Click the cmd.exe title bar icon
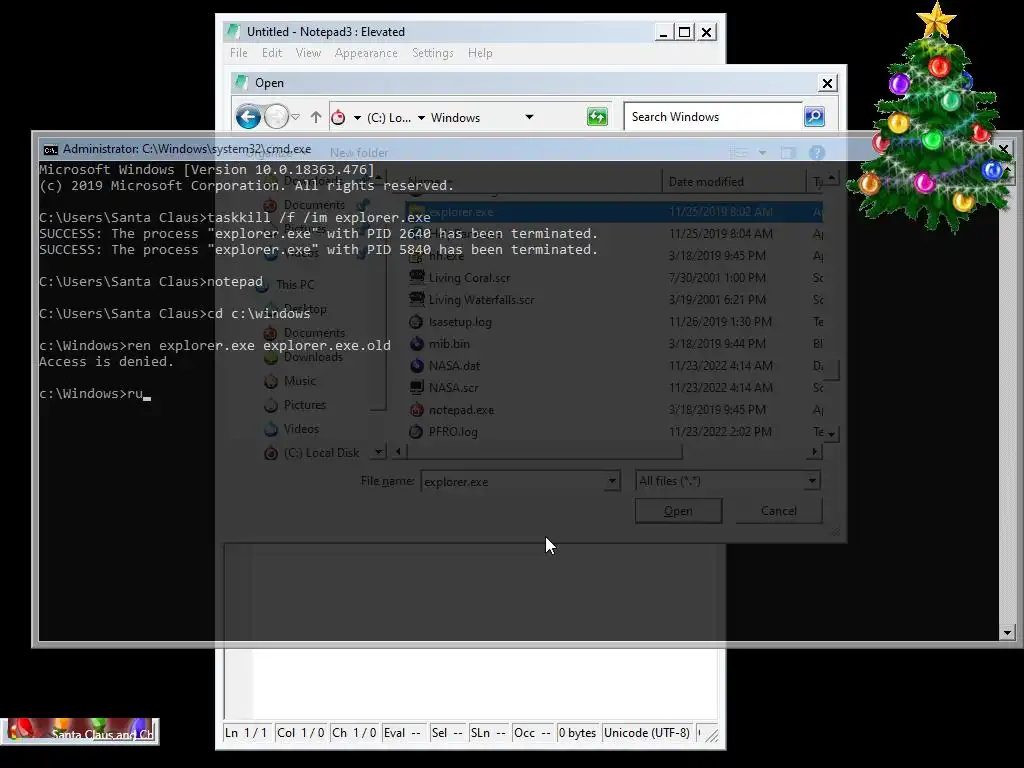This screenshot has height=768, width=1024. (x=50, y=150)
